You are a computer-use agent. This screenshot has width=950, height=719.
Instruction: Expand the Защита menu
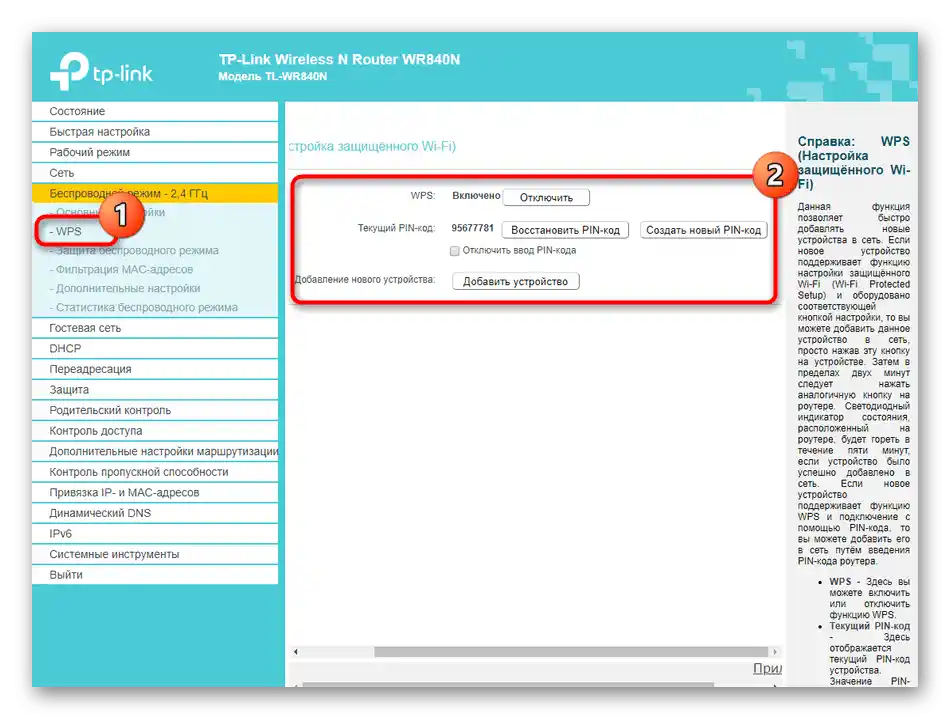click(155, 389)
